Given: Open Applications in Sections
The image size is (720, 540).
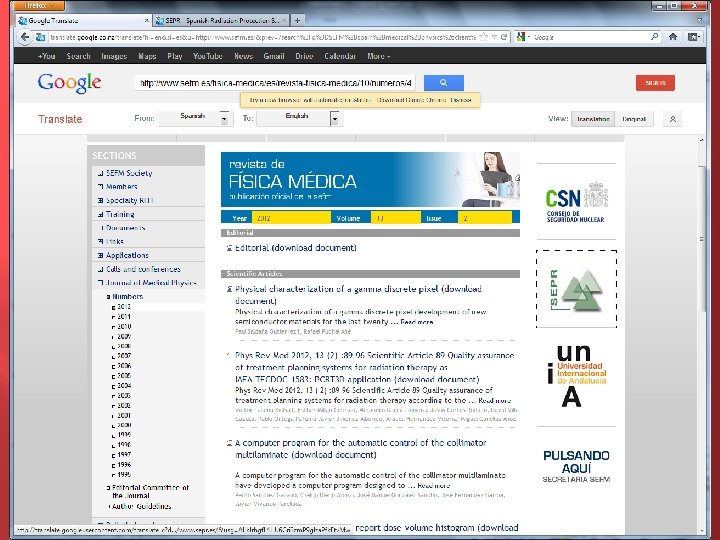Looking at the screenshot, I should click(127, 255).
